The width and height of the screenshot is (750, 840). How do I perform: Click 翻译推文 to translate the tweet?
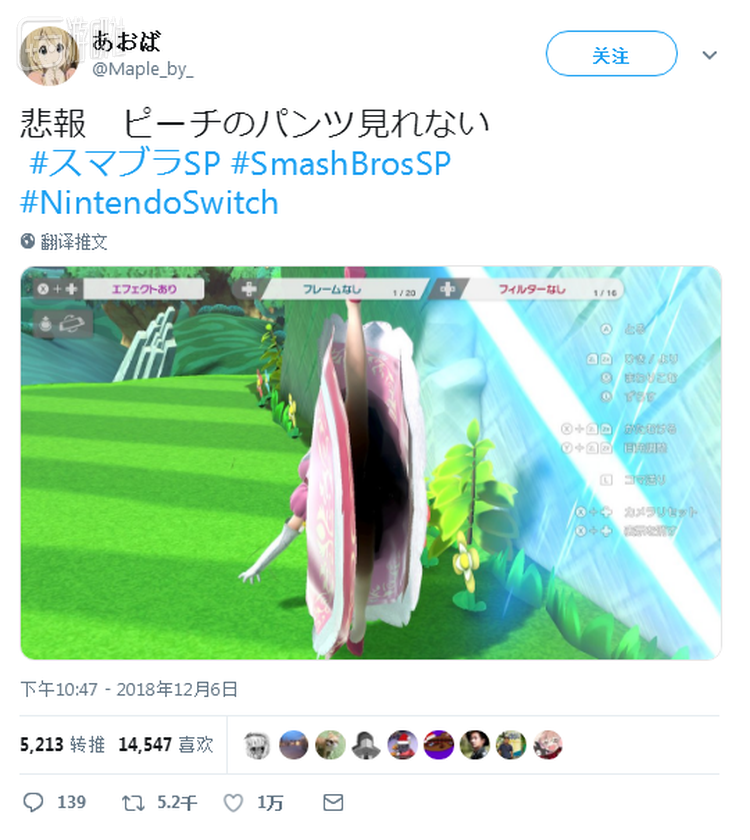[74, 242]
